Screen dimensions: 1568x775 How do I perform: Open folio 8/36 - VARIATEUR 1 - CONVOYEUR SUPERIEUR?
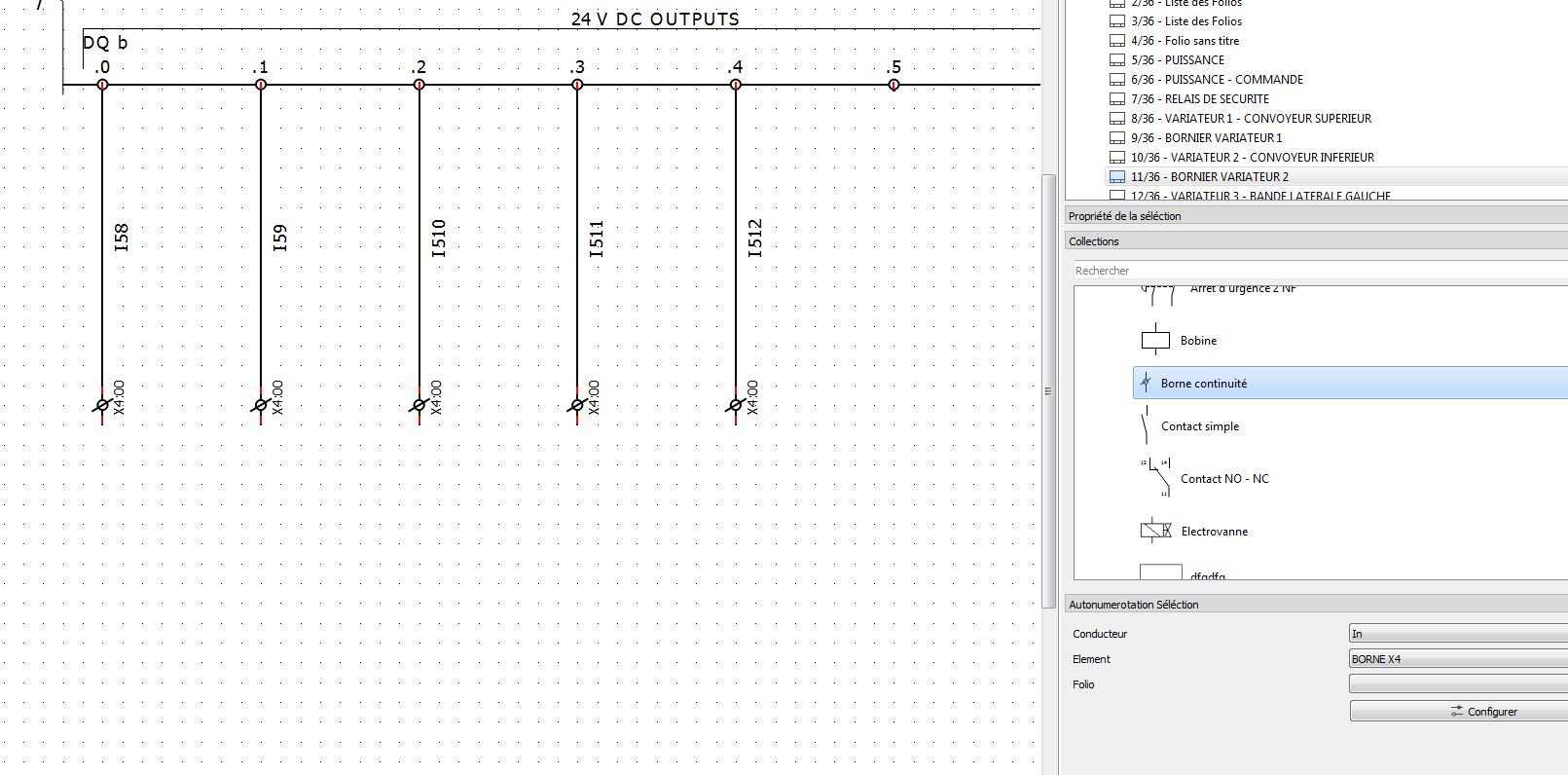tap(1250, 119)
